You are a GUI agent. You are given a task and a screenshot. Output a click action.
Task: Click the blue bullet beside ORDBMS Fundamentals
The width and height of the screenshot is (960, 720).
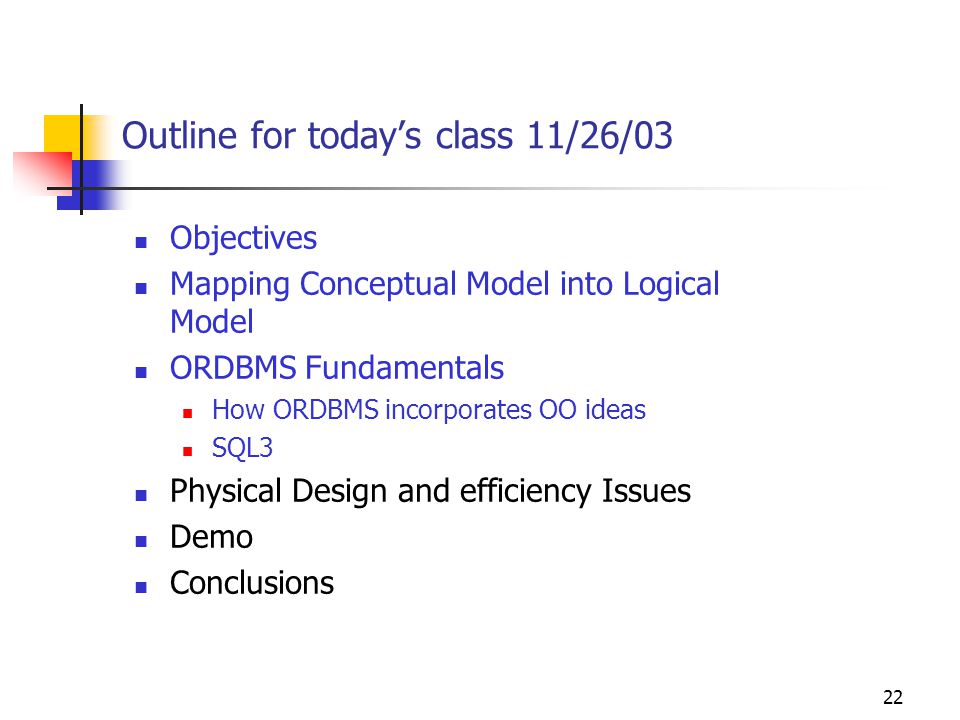tap(141, 372)
